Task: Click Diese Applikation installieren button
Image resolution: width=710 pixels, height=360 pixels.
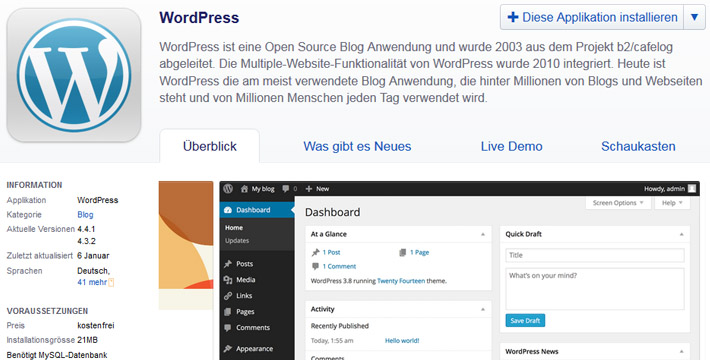Action: [592, 17]
